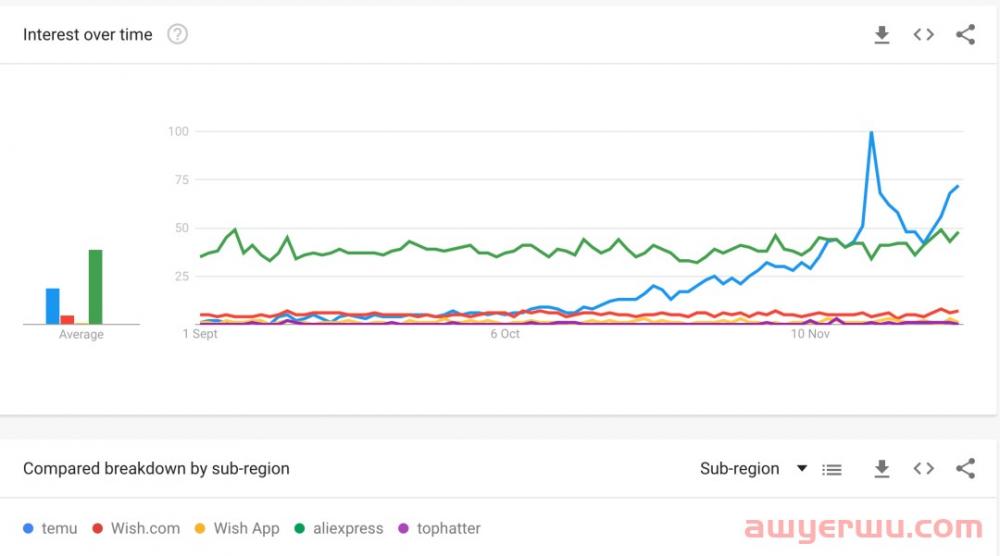Share the sub-region breakdown

[965, 468]
